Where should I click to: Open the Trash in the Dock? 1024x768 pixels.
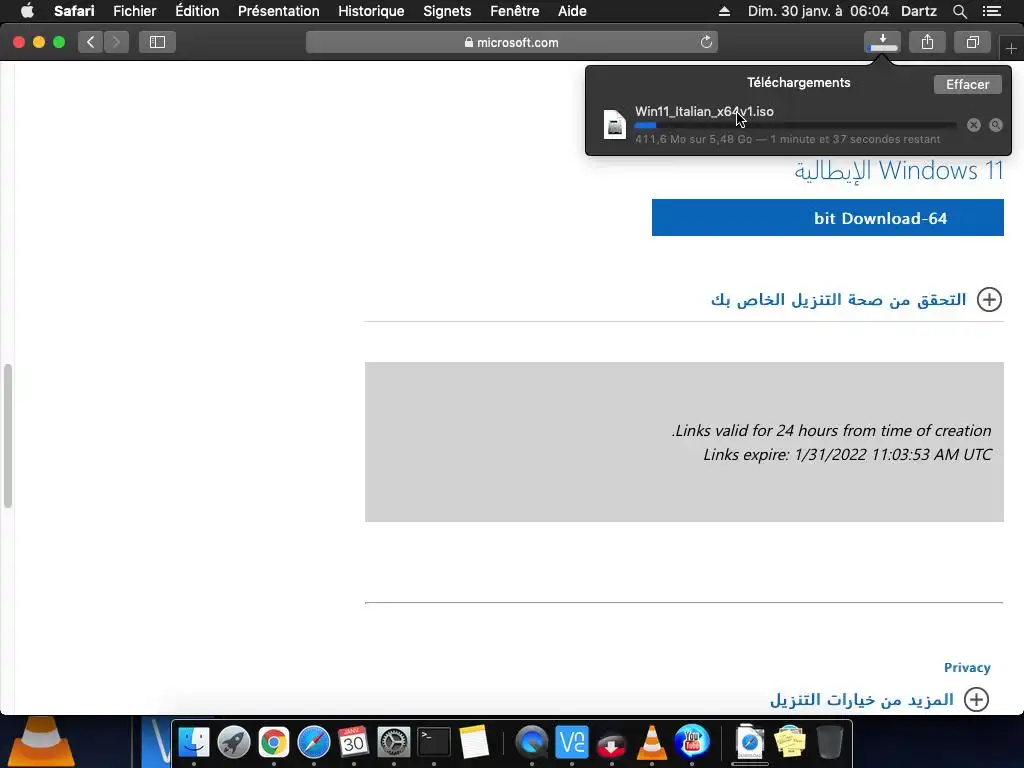(x=829, y=743)
